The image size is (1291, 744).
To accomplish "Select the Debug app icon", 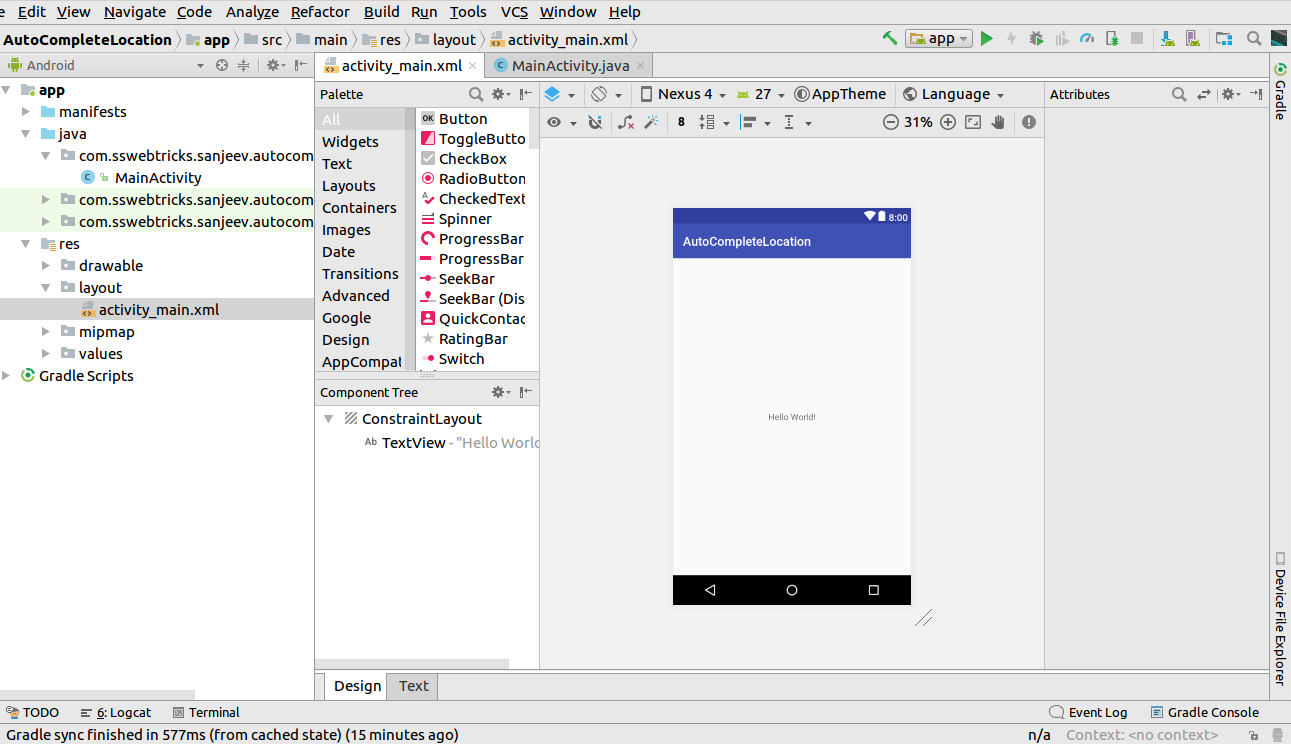I will point(1035,38).
